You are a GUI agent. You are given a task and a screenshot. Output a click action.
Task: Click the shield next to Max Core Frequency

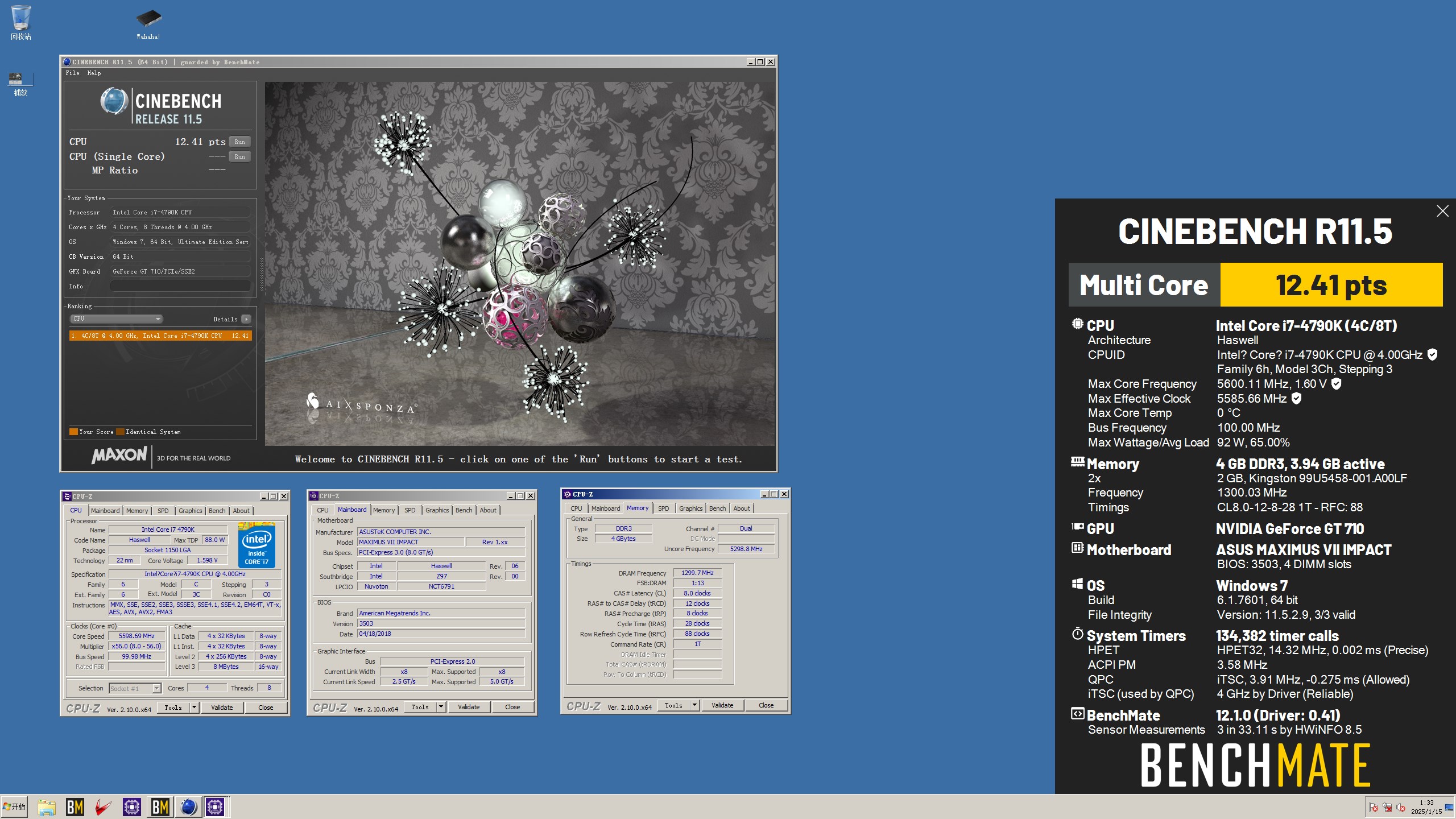click(x=1337, y=384)
